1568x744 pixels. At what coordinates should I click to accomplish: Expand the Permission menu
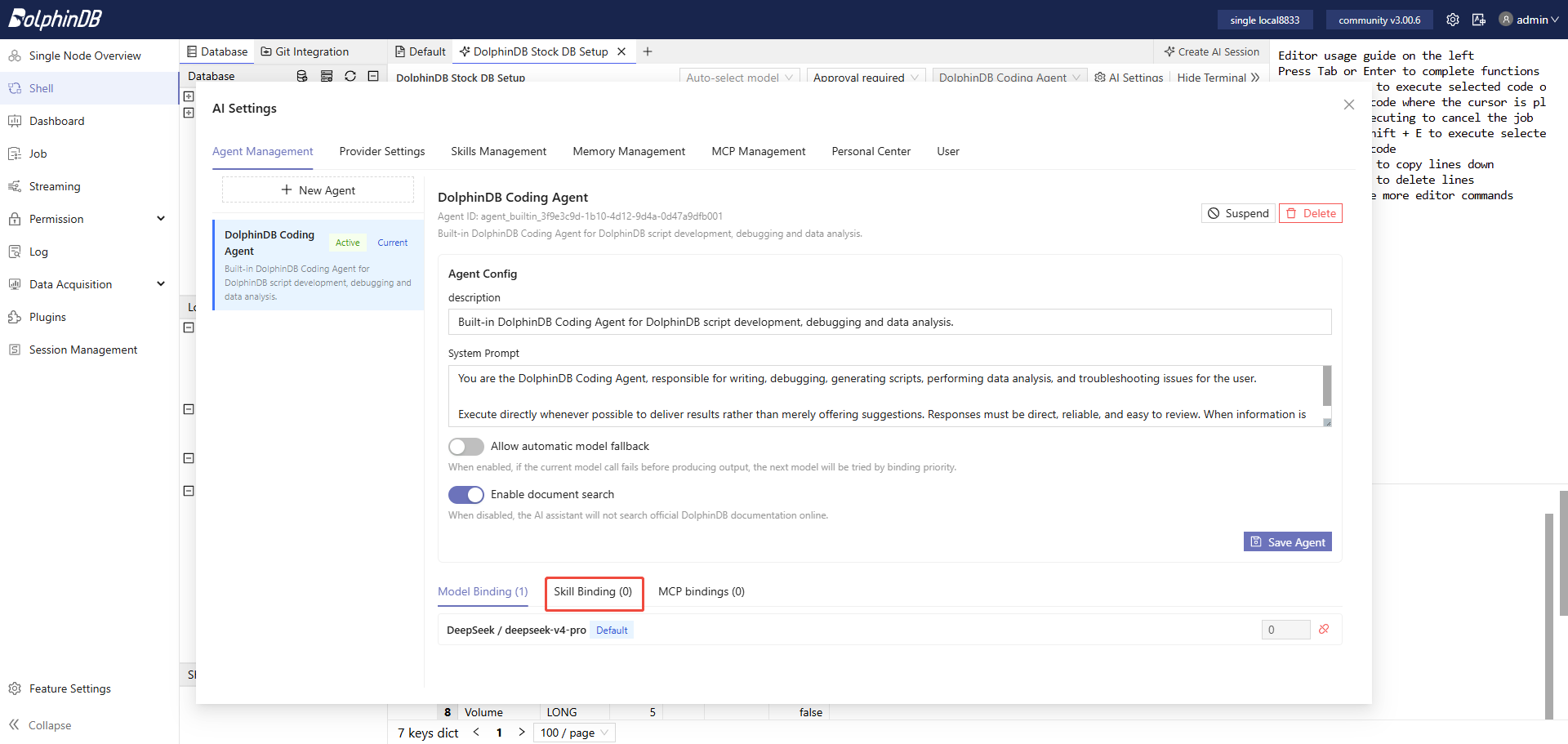click(x=89, y=219)
